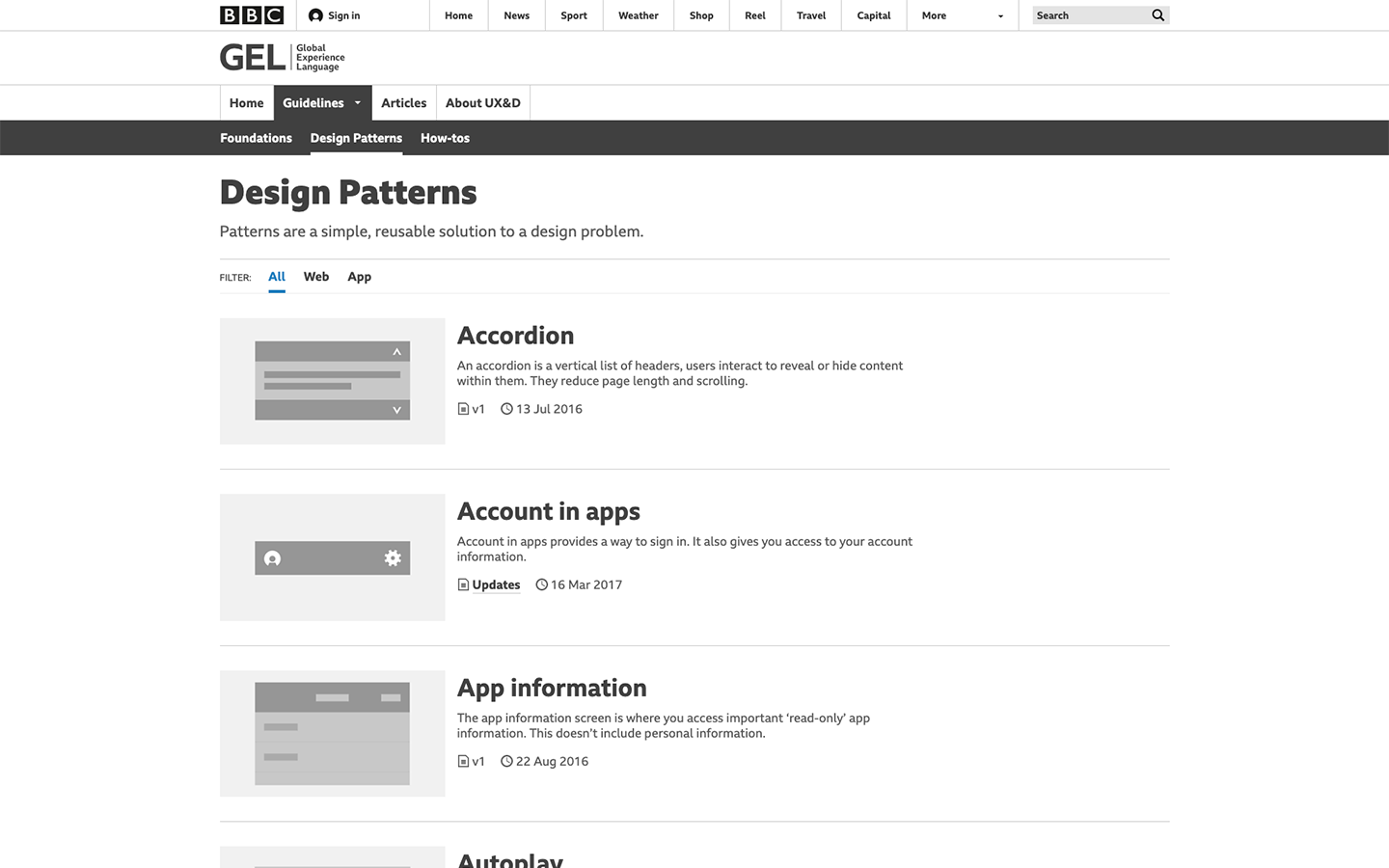Open BBC Travel link
The height and width of the screenshot is (868, 1389).
(x=811, y=15)
